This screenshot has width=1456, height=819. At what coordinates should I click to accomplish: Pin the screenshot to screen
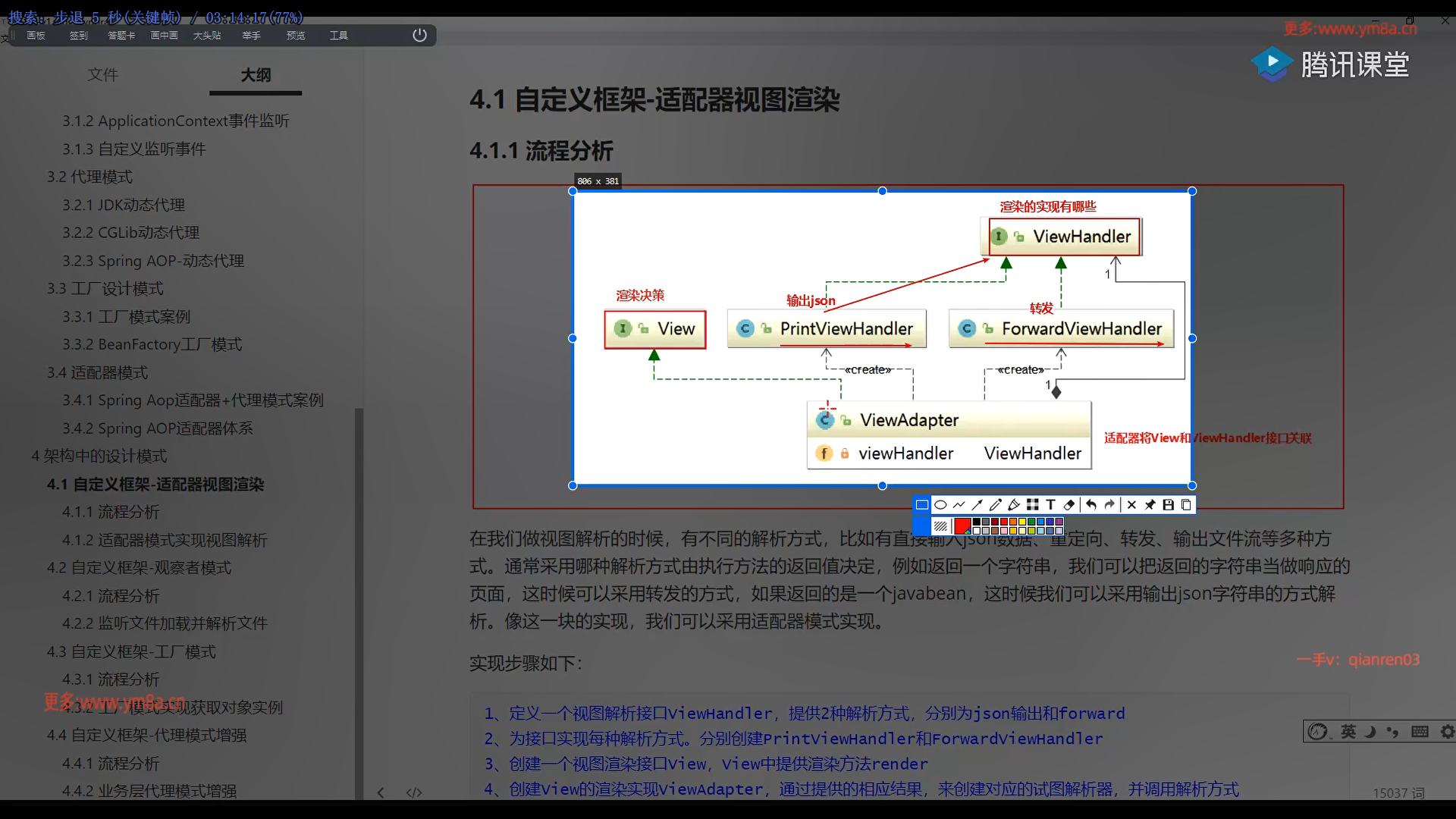point(1150,505)
